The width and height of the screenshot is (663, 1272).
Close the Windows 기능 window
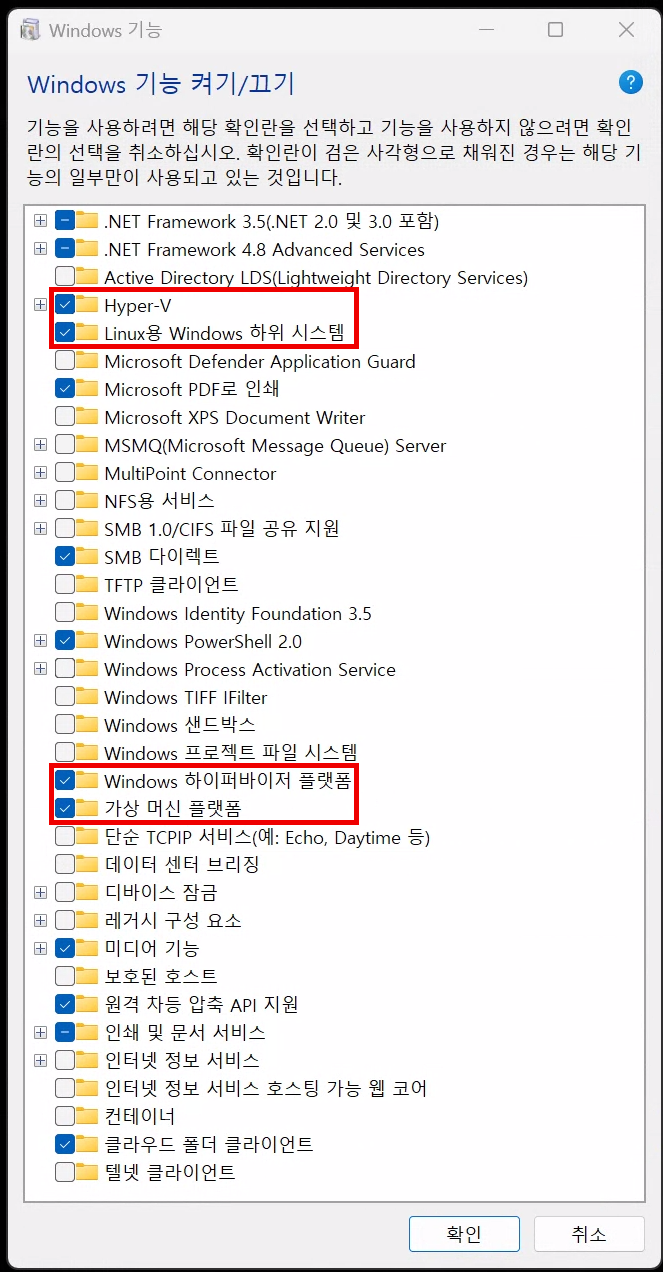click(x=627, y=30)
